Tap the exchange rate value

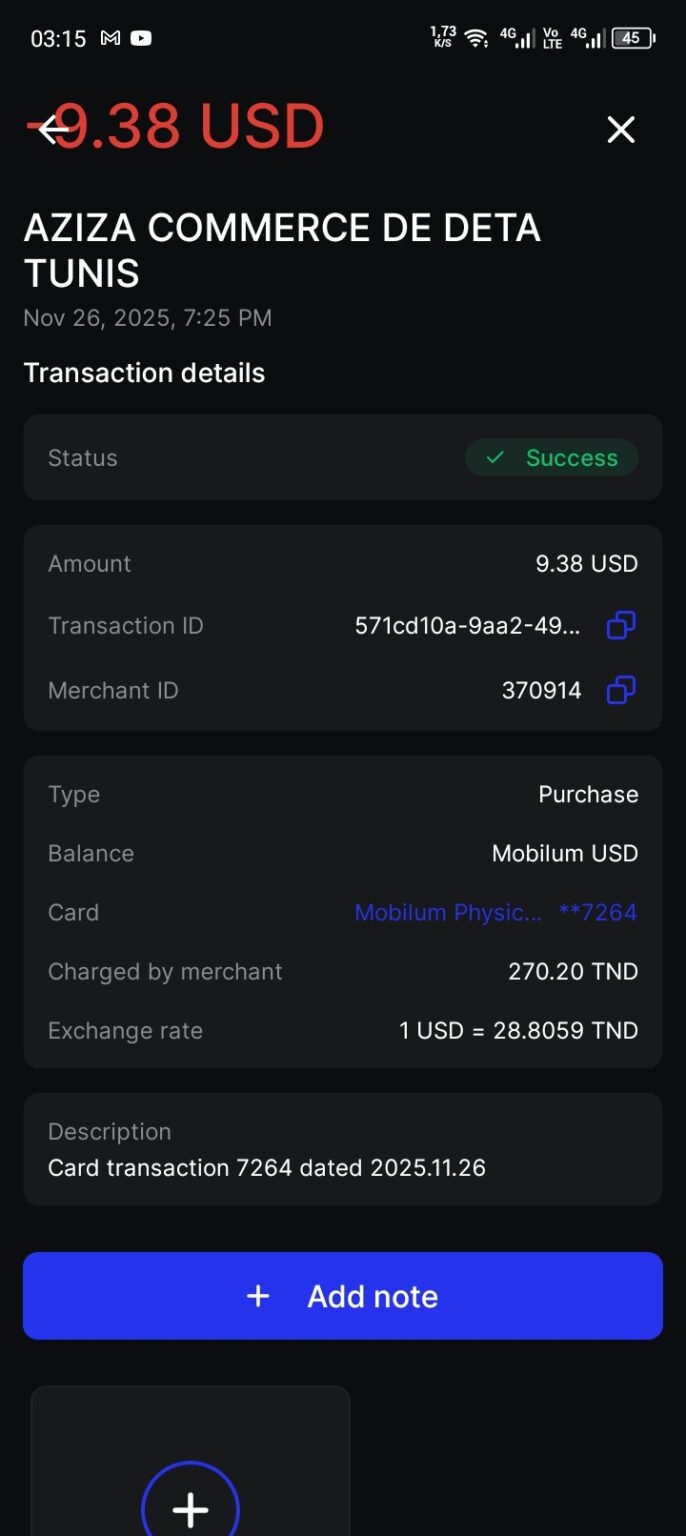coord(518,1031)
